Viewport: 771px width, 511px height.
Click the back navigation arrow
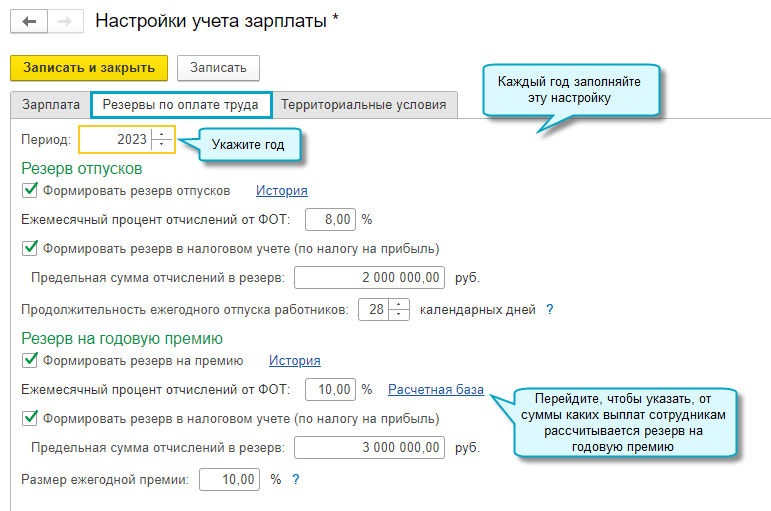[x=28, y=22]
